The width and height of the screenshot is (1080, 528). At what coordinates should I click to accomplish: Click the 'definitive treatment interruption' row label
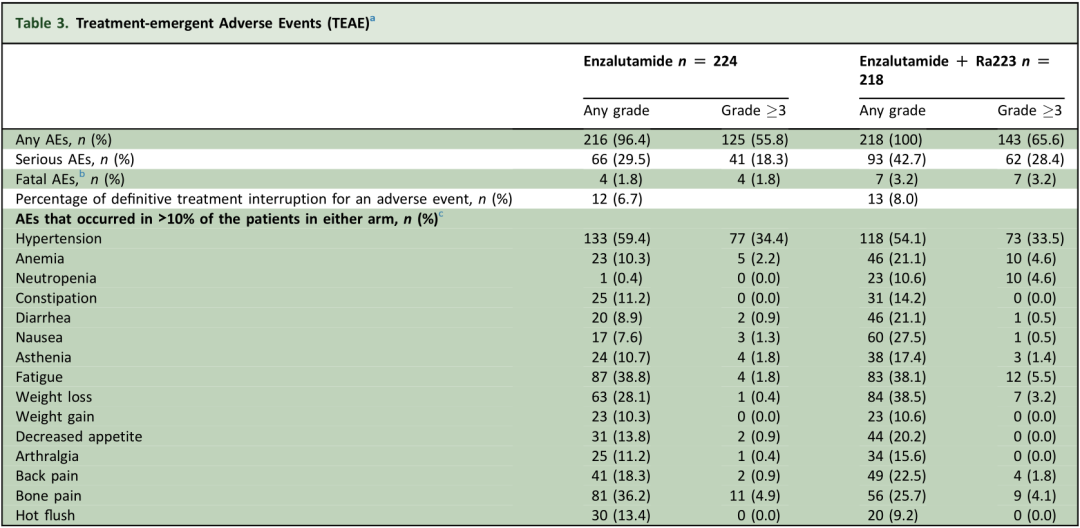264,200
